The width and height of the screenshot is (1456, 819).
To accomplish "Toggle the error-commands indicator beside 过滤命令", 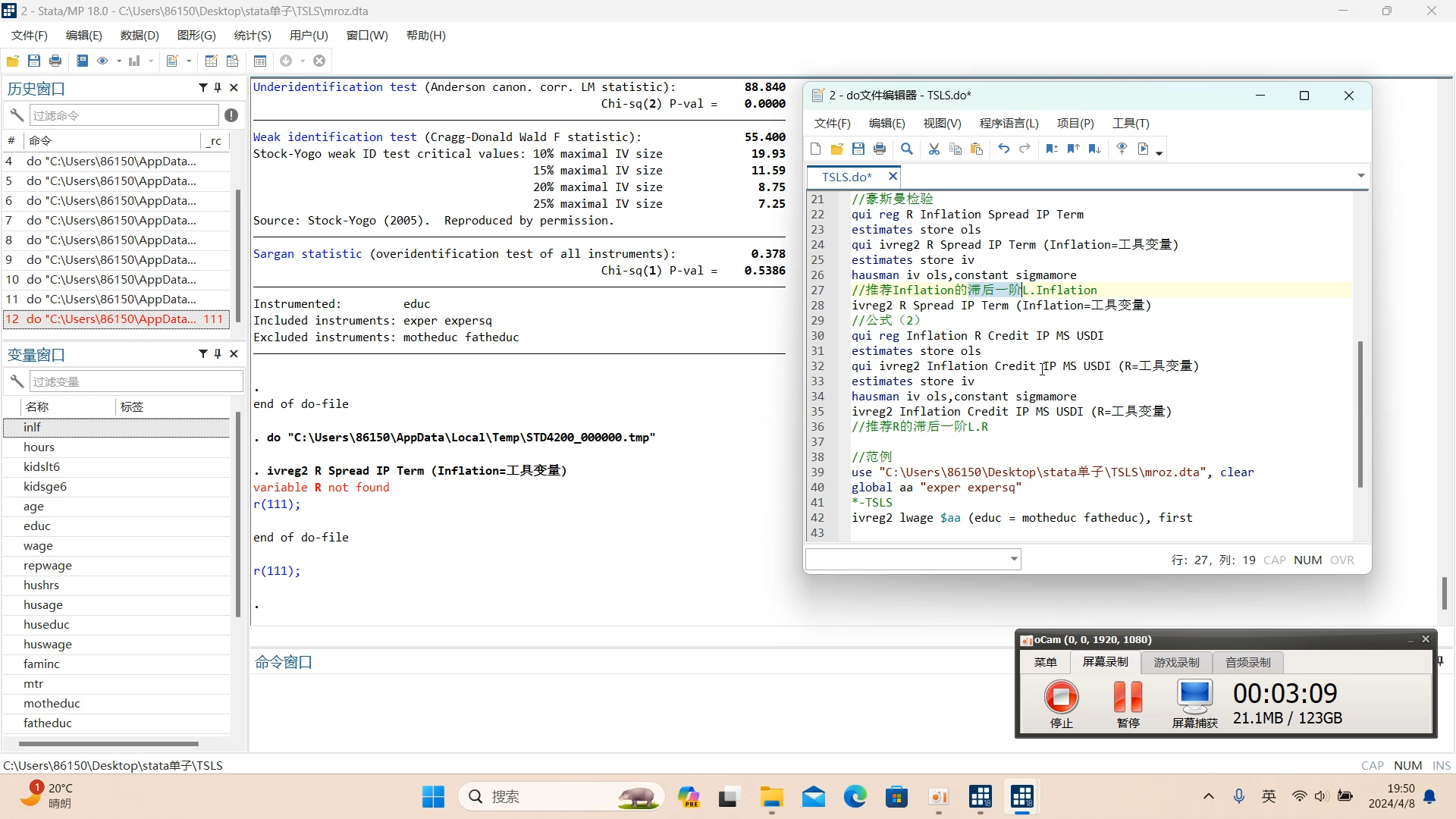I will 231,115.
